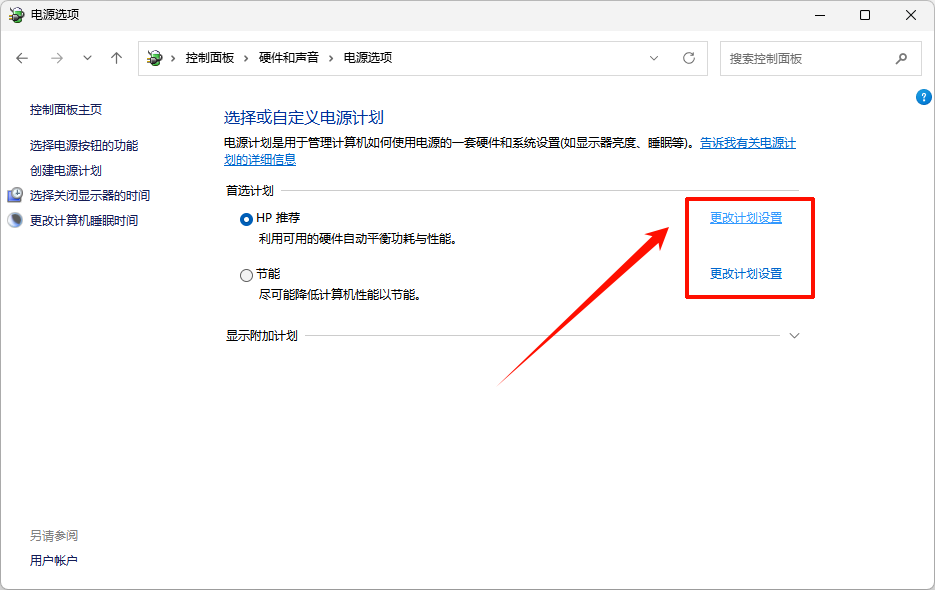This screenshot has height=590, width=935.
Task: Click the power icon beside 更改计算机睡眠时间
Action: pos(16,219)
